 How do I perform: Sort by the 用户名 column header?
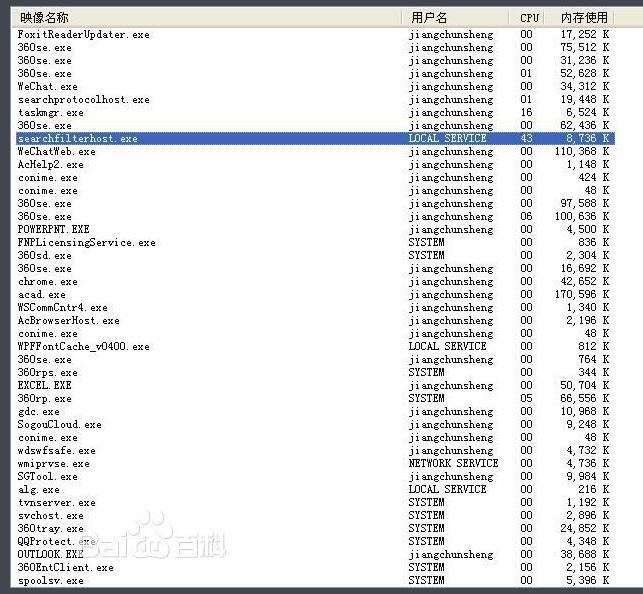pos(455,18)
